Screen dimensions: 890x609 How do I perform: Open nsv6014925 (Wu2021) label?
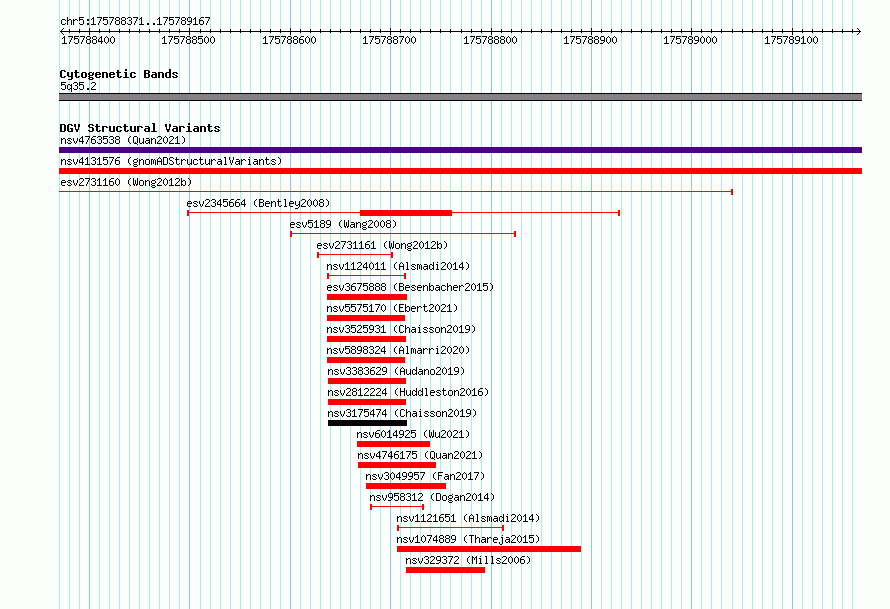coord(413,434)
